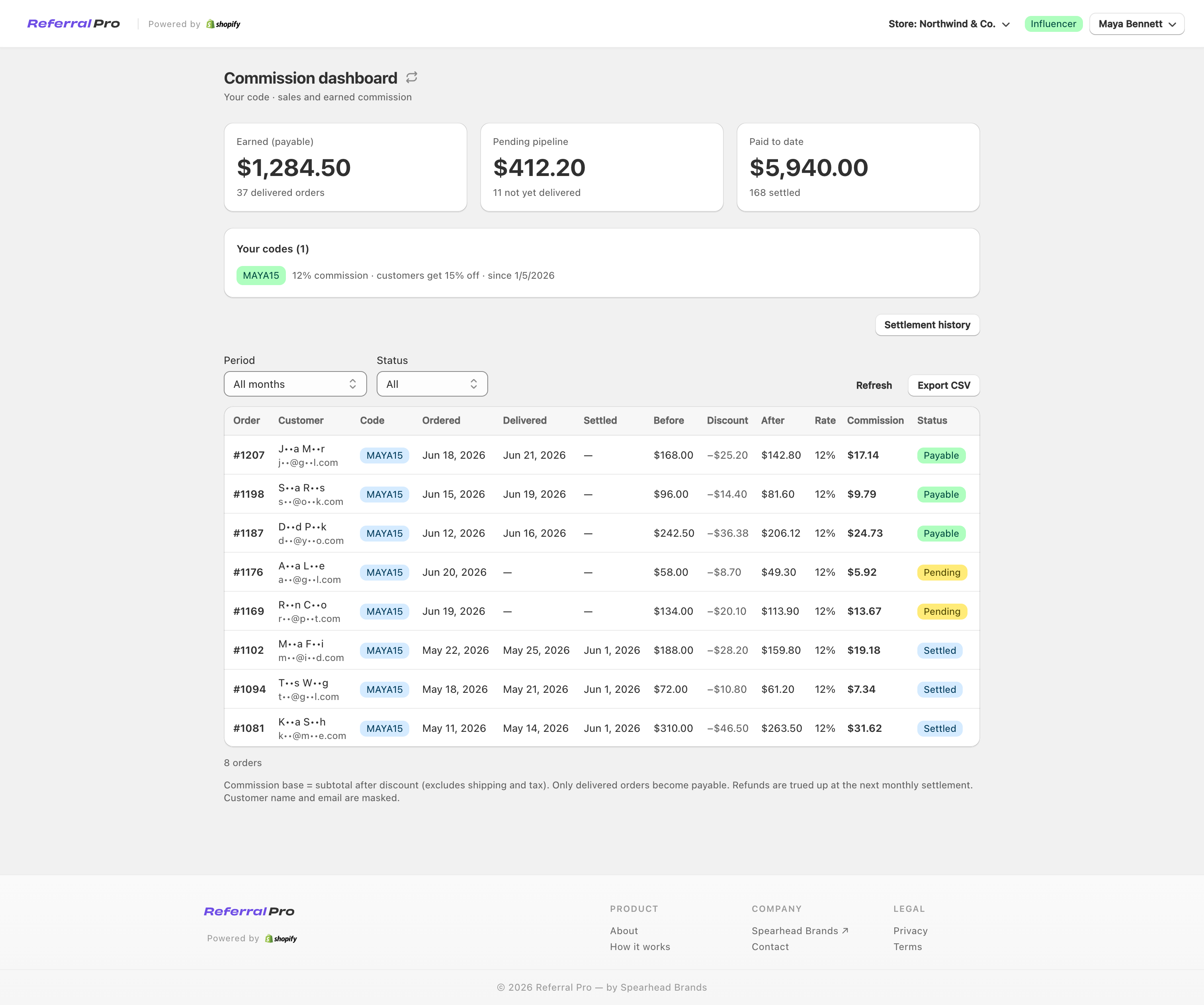This screenshot has width=1204, height=1005.
Task: Click the Referral Pro logo in header
Action: 73,23
